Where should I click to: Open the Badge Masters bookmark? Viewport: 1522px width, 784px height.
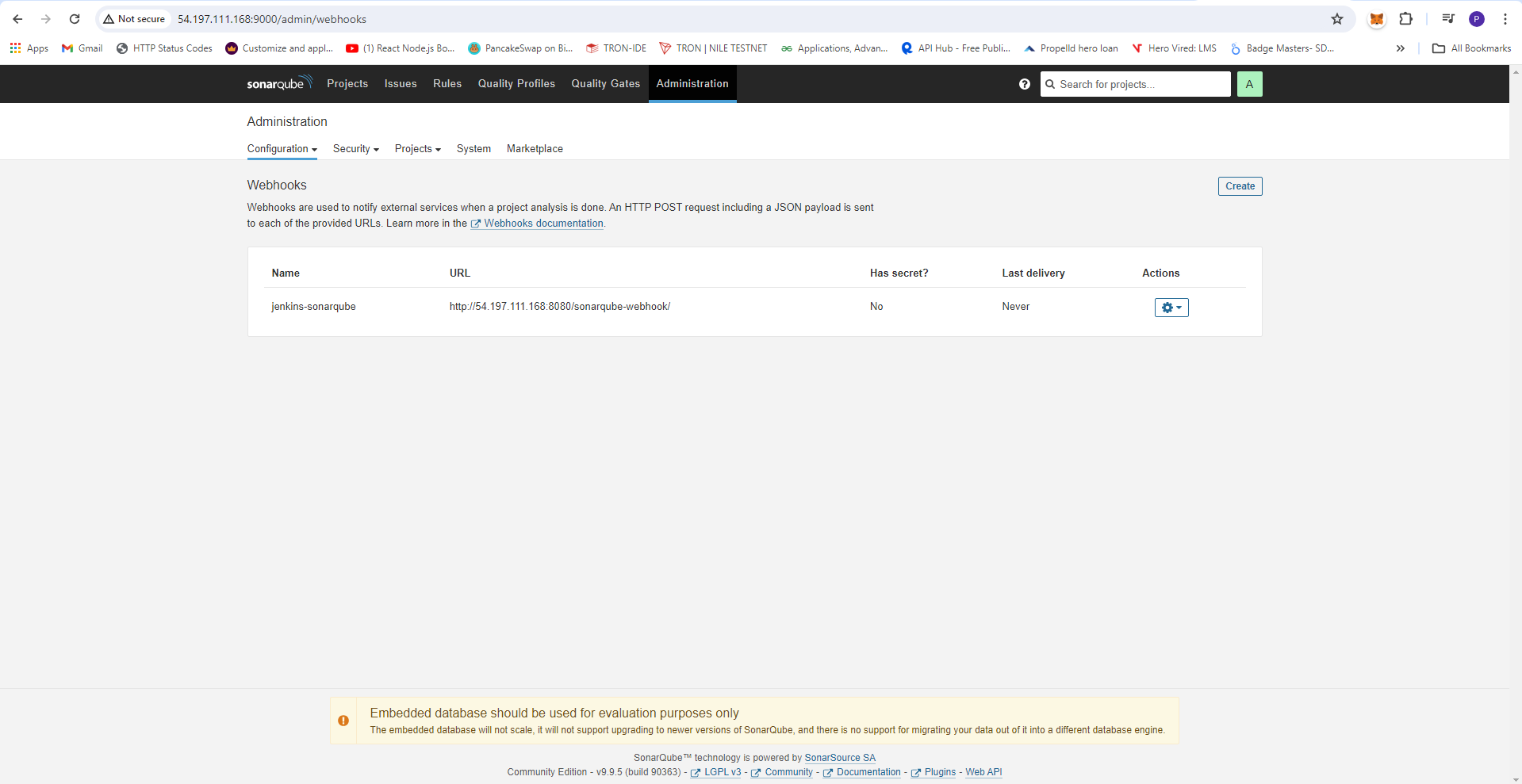point(1282,48)
